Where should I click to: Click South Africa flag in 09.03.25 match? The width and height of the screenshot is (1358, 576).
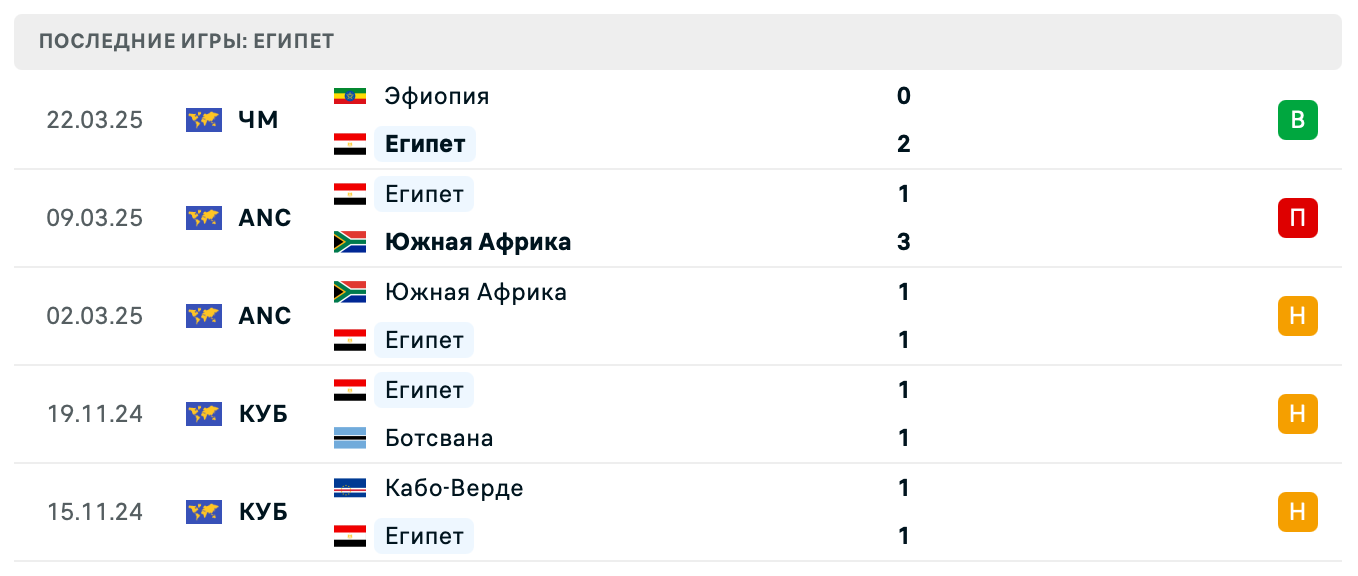pyautogui.click(x=349, y=242)
